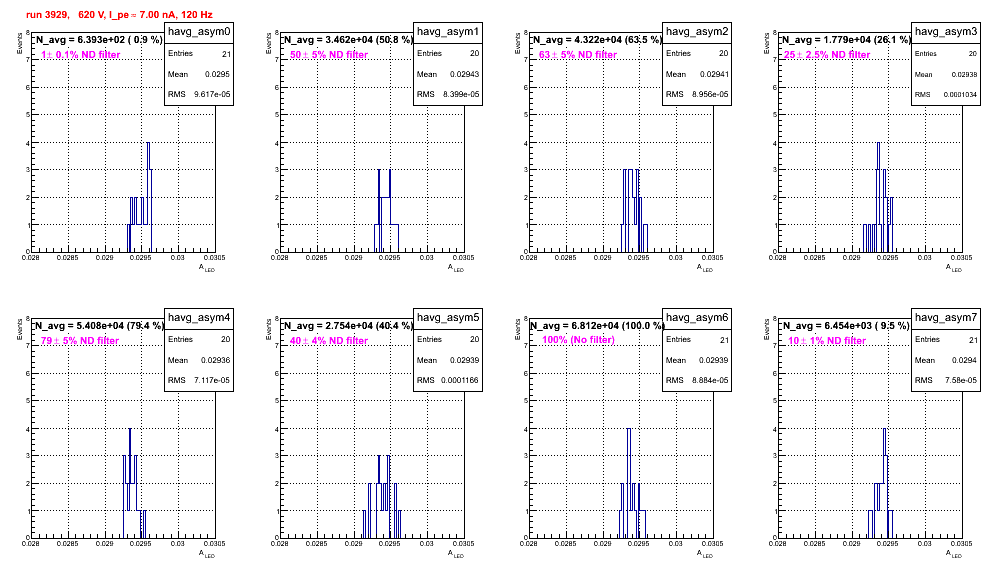This screenshot has height=572, width=996.
Task: Select Mean value 0.02936 in havg_asym4
Action: [x=215, y=360]
